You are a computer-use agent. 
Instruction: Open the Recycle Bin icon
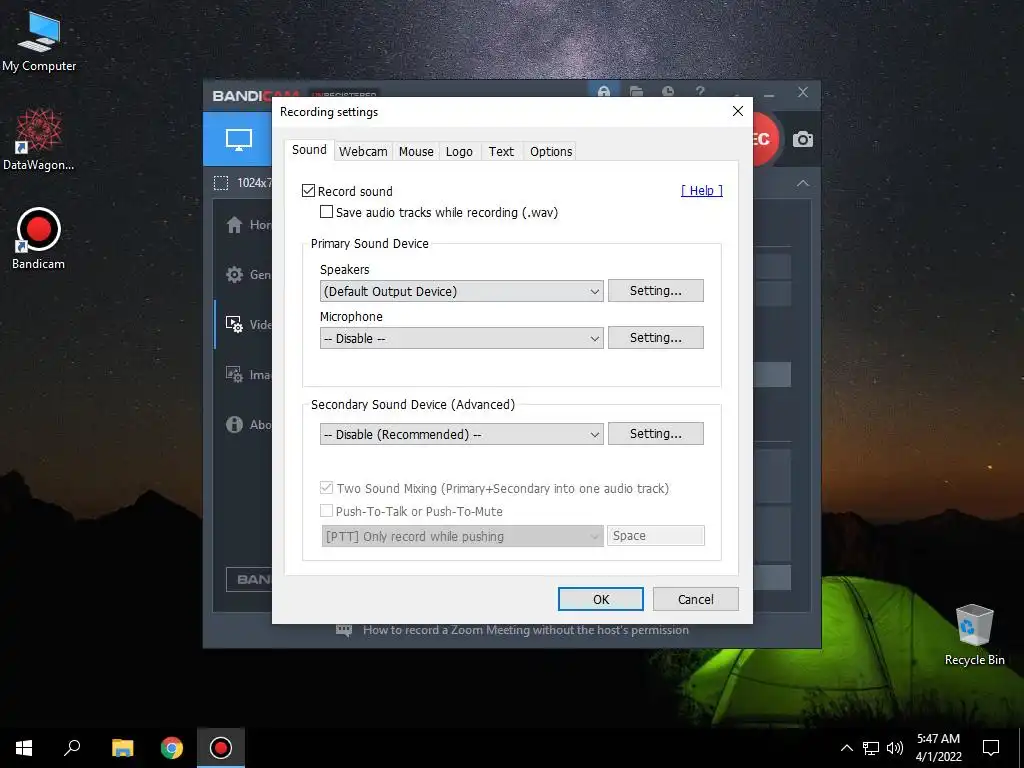click(974, 635)
